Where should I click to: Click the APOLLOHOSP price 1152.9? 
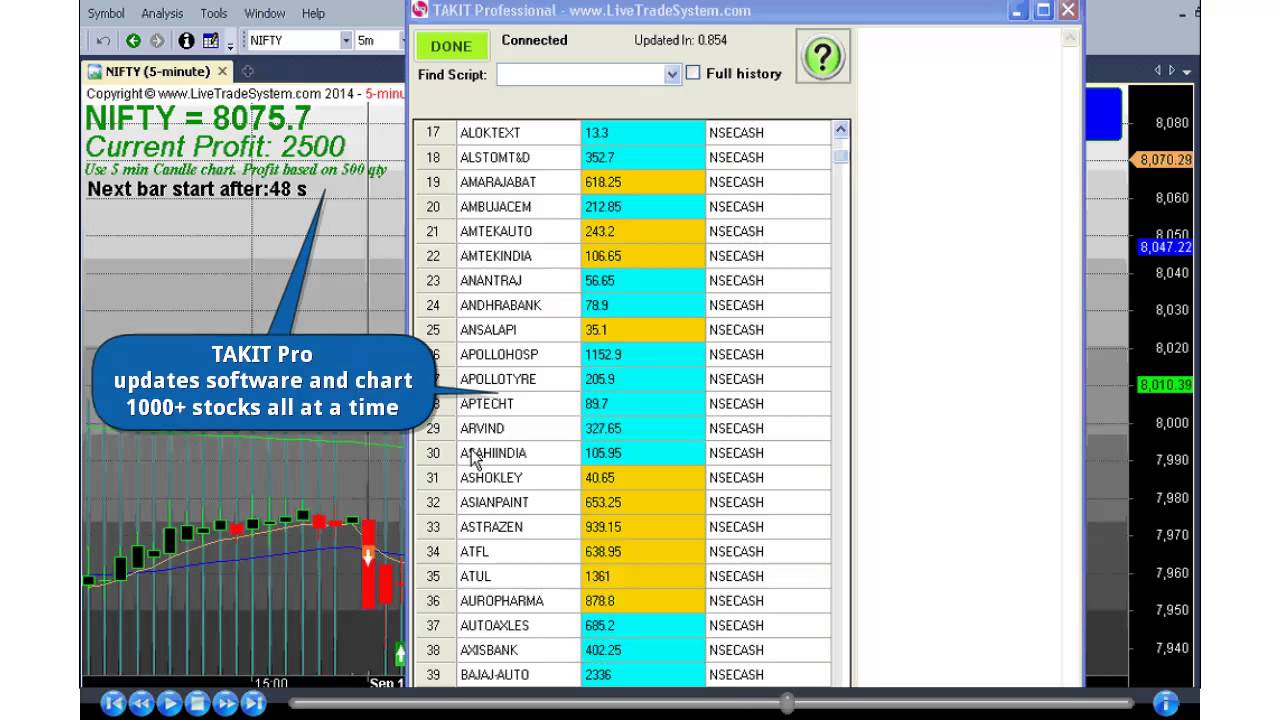[x=603, y=355]
